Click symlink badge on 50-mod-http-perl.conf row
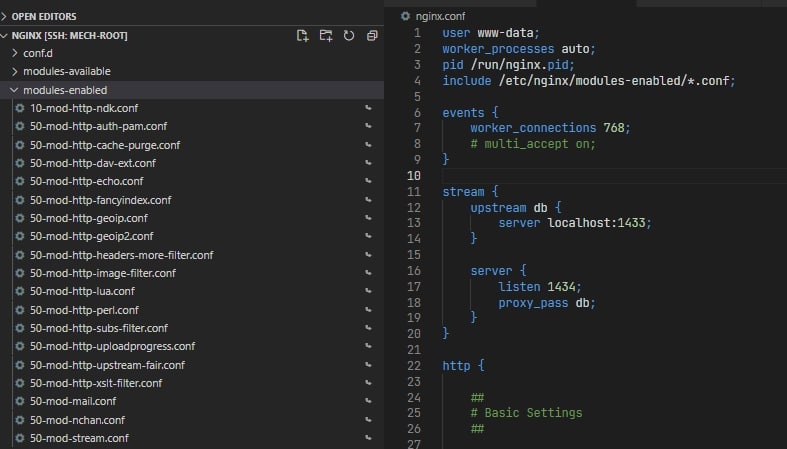This screenshot has height=449, width=787. point(368,310)
